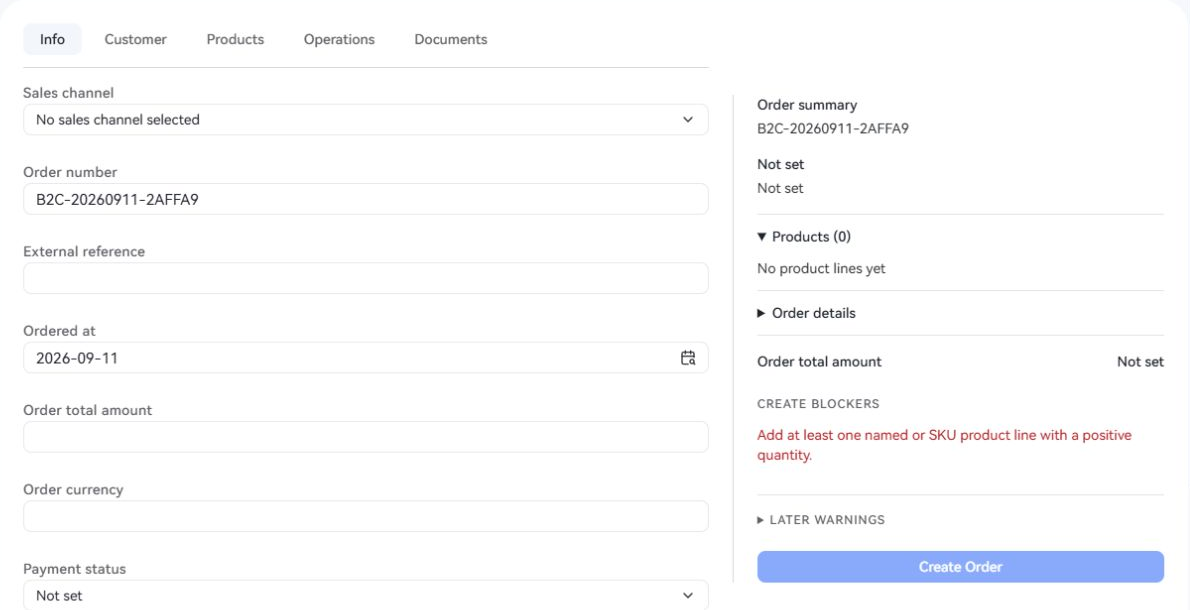
Task: Focus the Order total amount field
Action: click(x=366, y=437)
